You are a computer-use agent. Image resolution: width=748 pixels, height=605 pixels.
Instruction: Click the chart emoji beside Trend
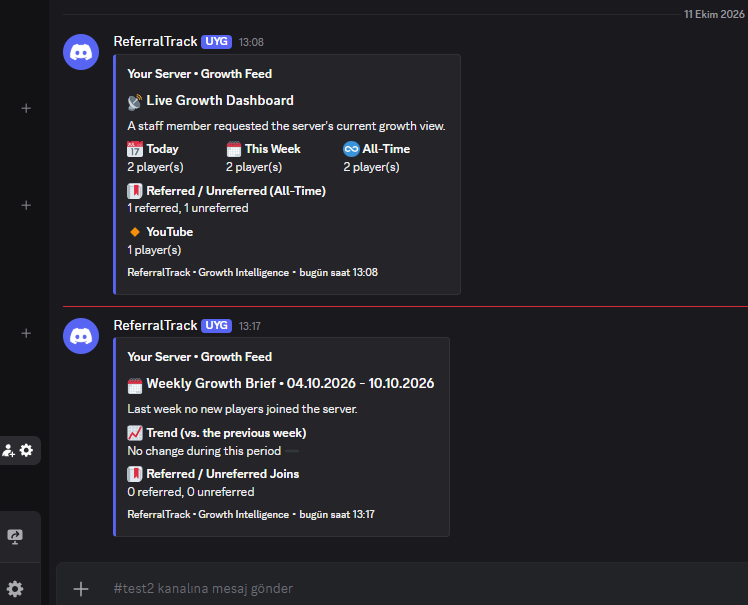(135, 433)
